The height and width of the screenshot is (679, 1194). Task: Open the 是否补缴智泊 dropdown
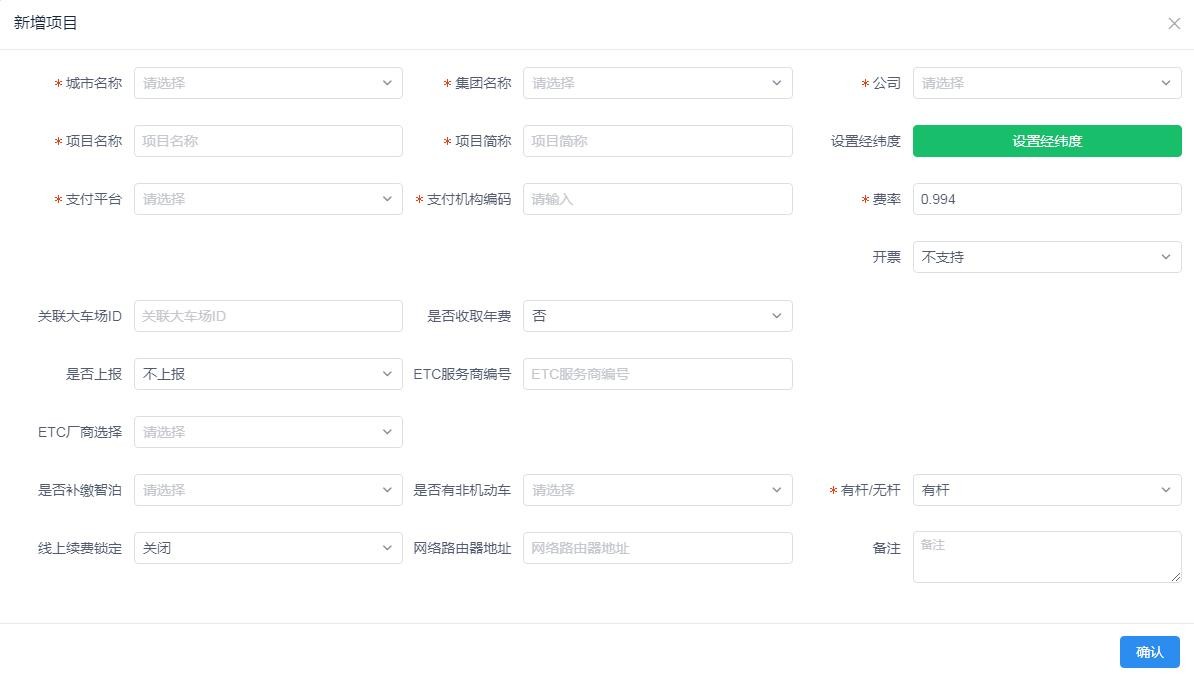(x=268, y=490)
